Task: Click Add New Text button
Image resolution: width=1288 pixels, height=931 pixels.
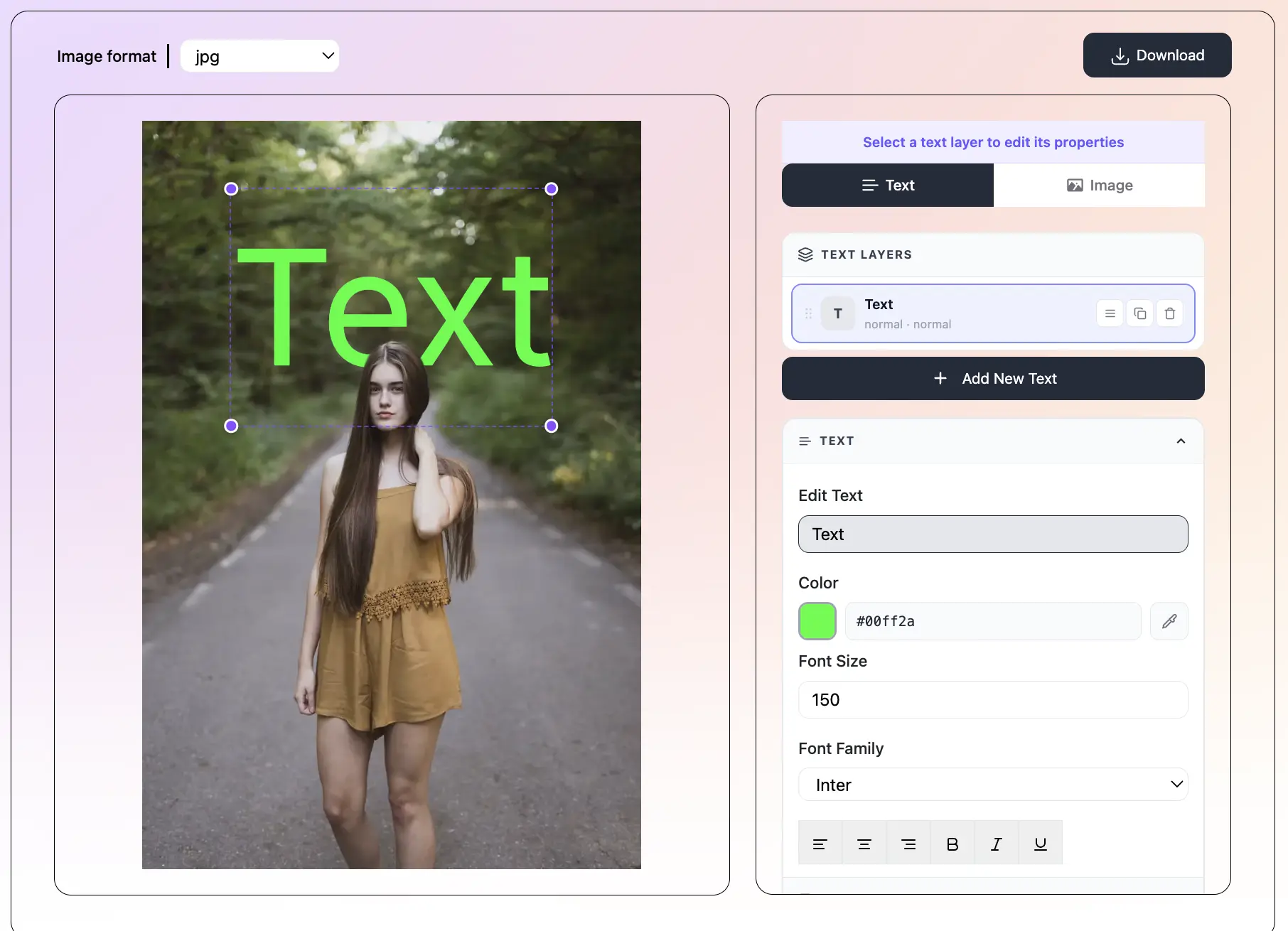Action: pos(993,379)
